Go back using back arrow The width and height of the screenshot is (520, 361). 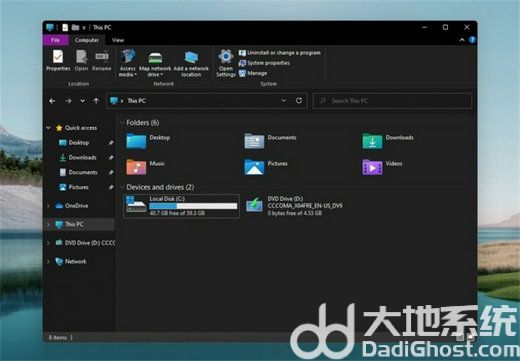pyautogui.click(x=52, y=101)
